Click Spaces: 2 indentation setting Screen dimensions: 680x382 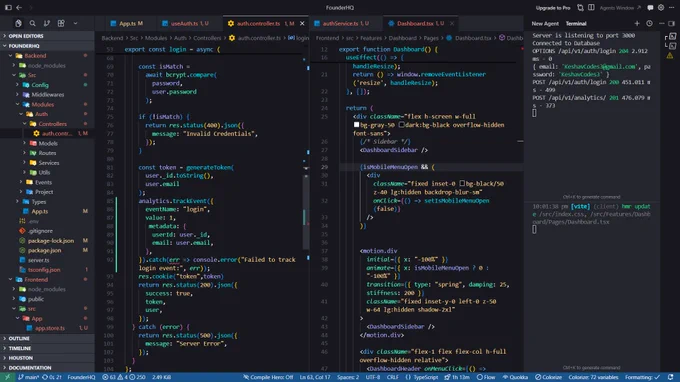(348, 377)
